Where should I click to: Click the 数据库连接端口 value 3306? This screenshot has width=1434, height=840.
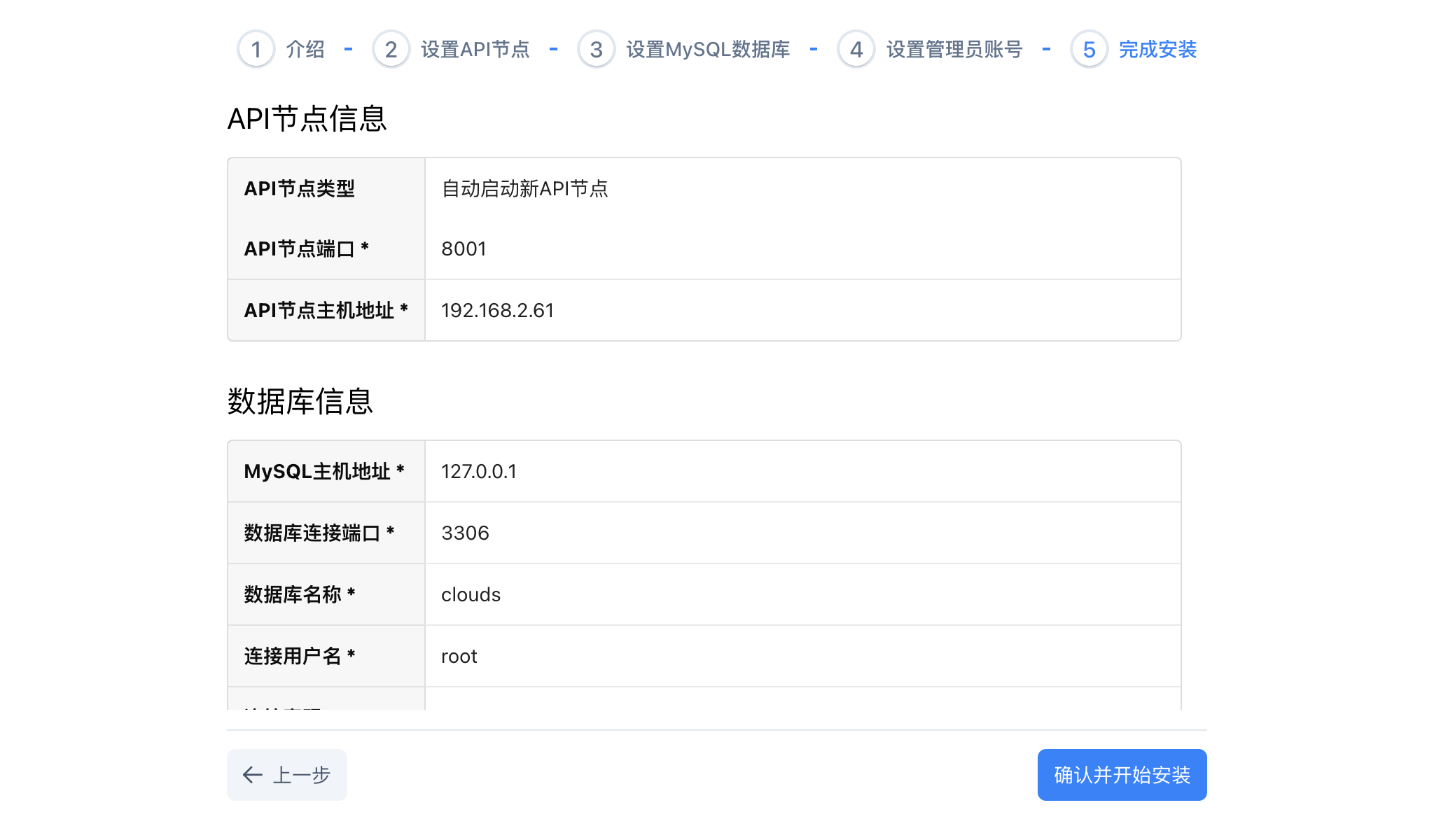464,533
